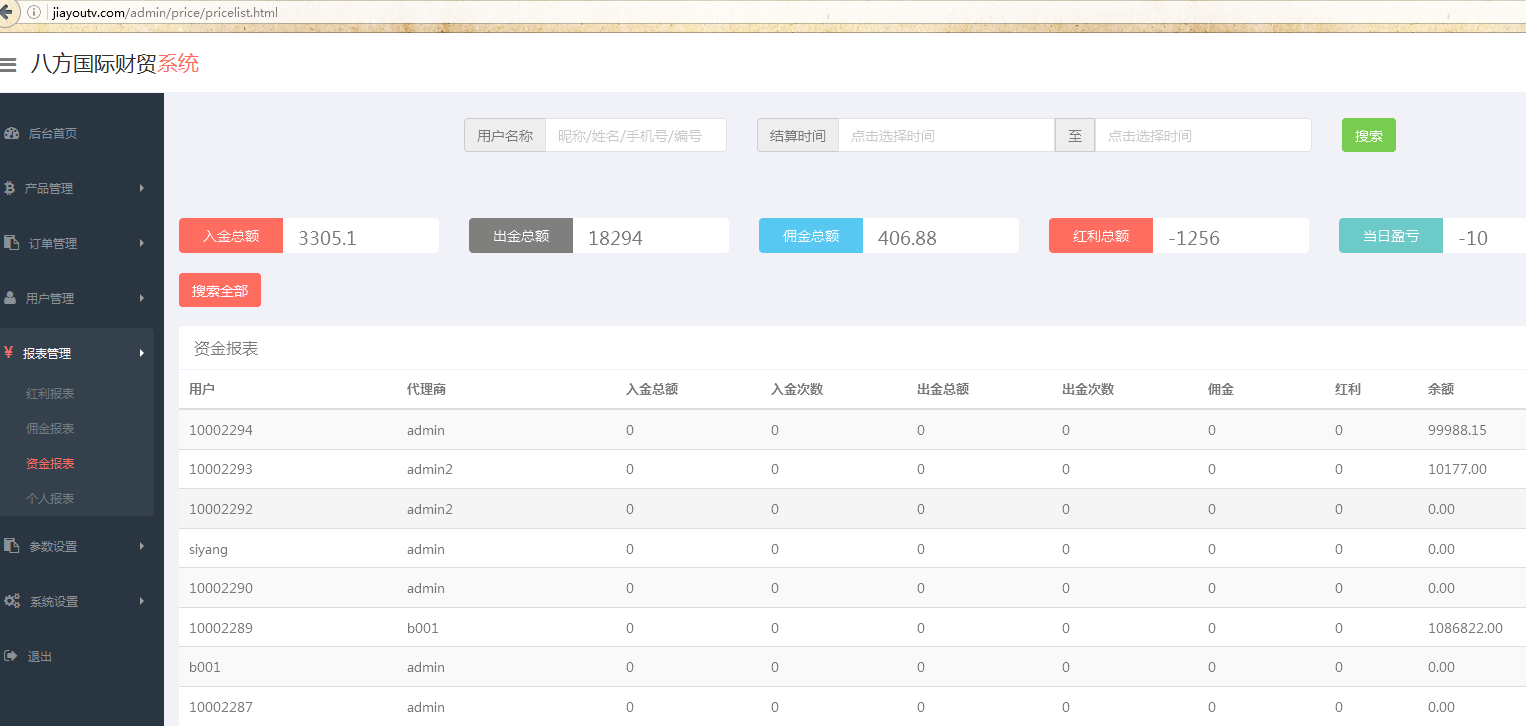Expand the 参数设置 submenu arrow
This screenshot has height=726, width=1526.
(x=142, y=546)
